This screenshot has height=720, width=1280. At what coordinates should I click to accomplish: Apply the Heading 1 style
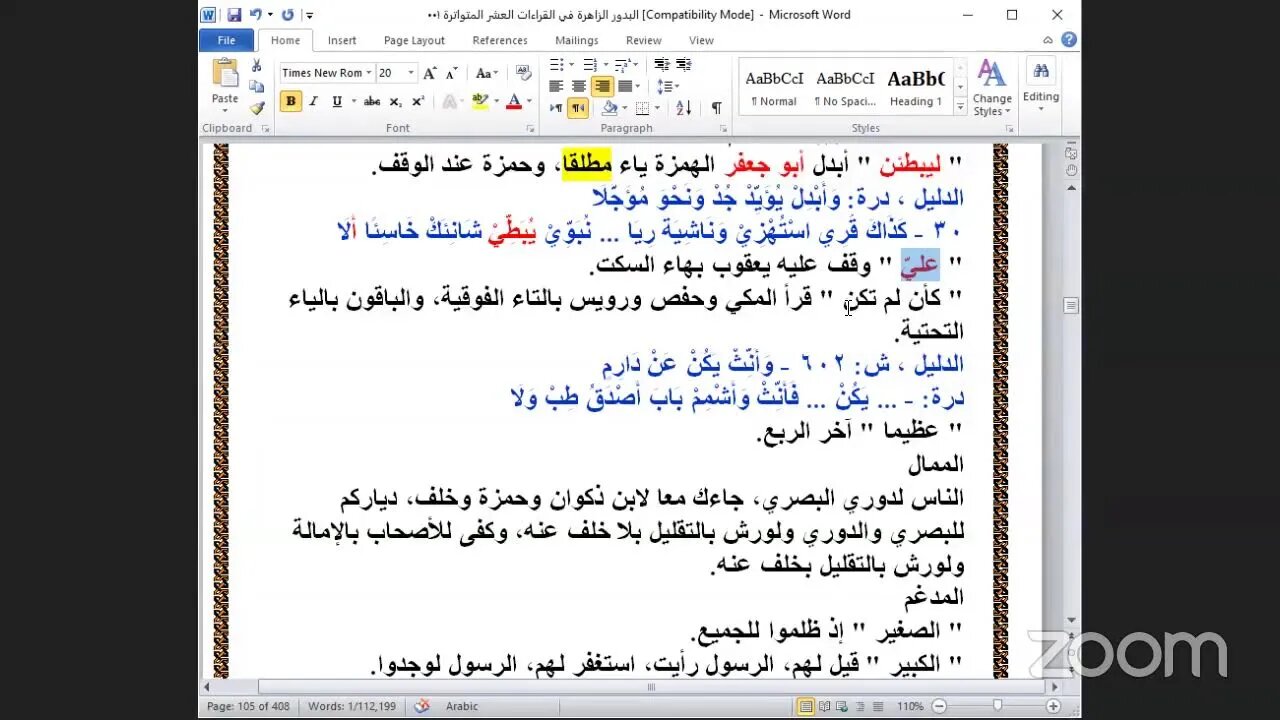click(x=916, y=87)
